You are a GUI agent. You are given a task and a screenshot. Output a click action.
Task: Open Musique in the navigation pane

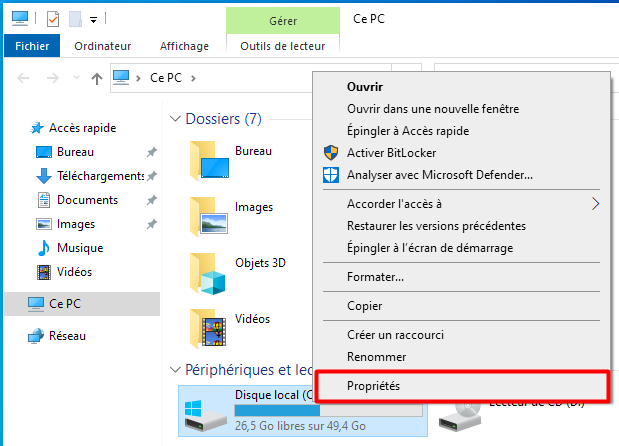[x=80, y=248]
